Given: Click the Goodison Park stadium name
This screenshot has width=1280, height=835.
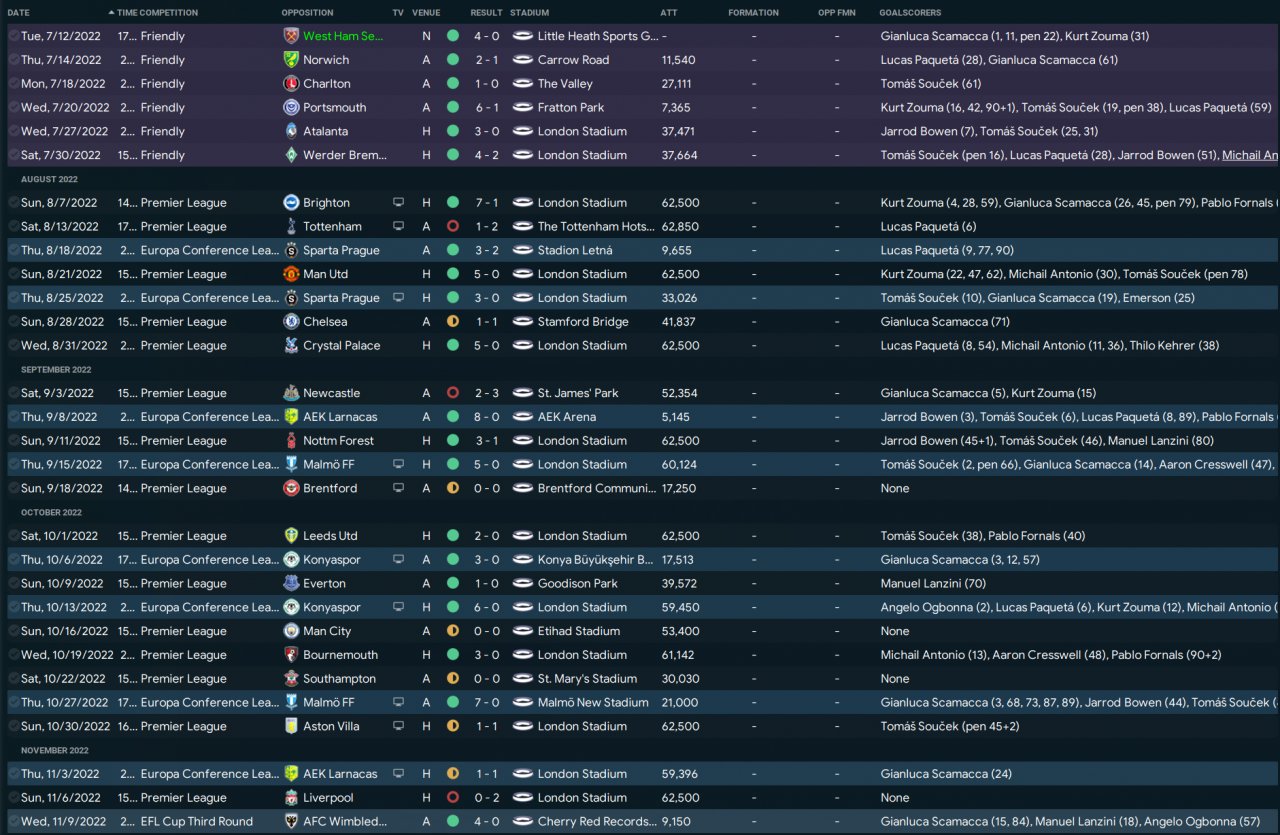Looking at the screenshot, I should [x=580, y=584].
